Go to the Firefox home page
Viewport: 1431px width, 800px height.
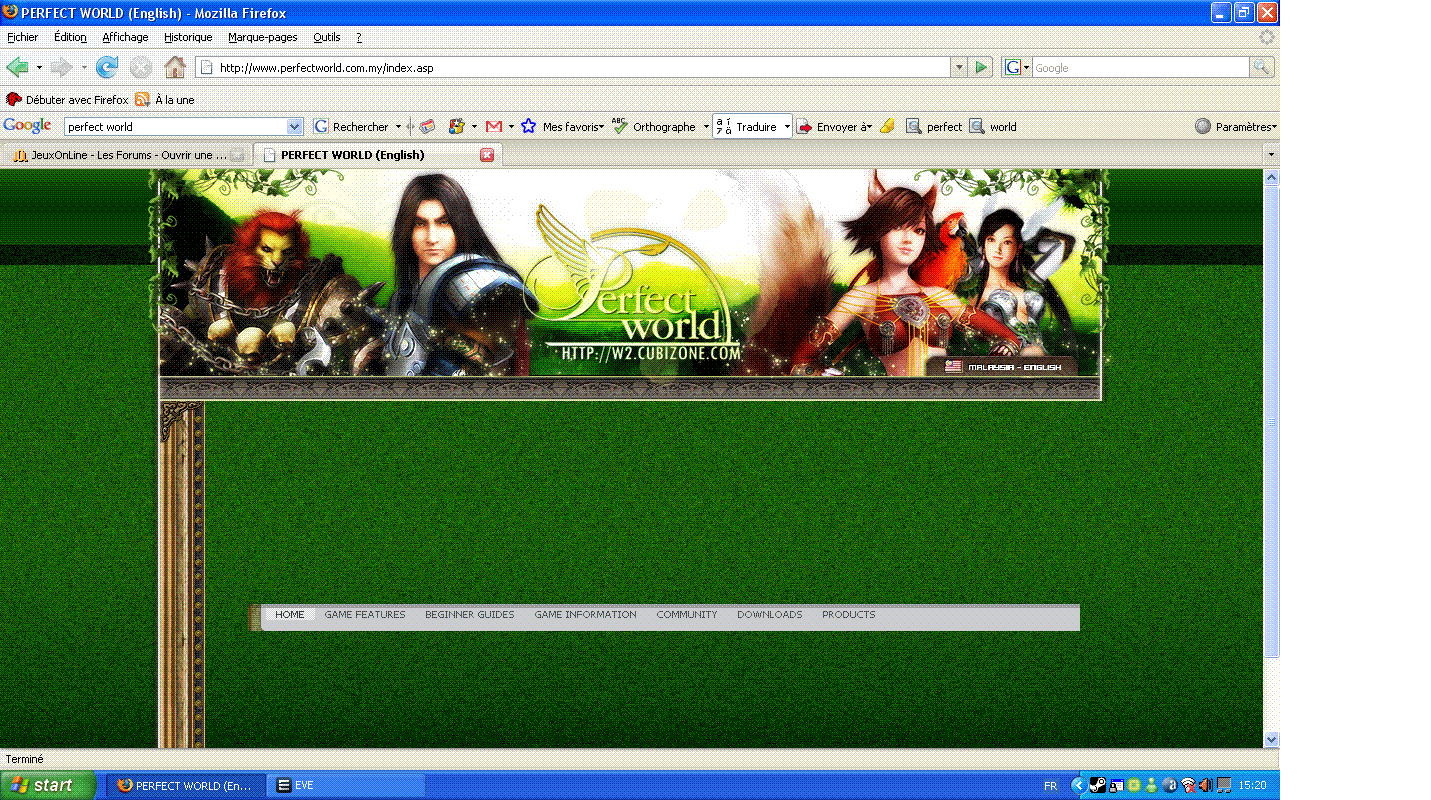click(175, 67)
